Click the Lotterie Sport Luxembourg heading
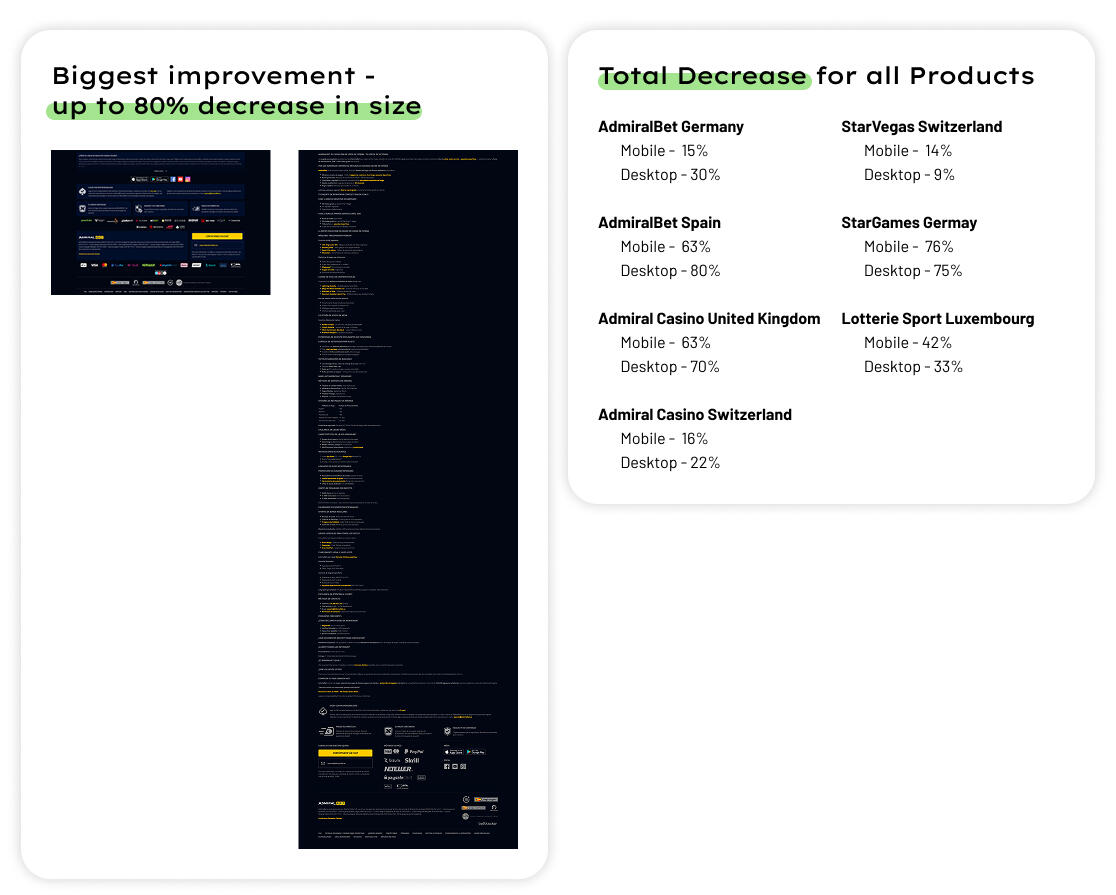The height and width of the screenshot is (895, 1116). coord(937,319)
